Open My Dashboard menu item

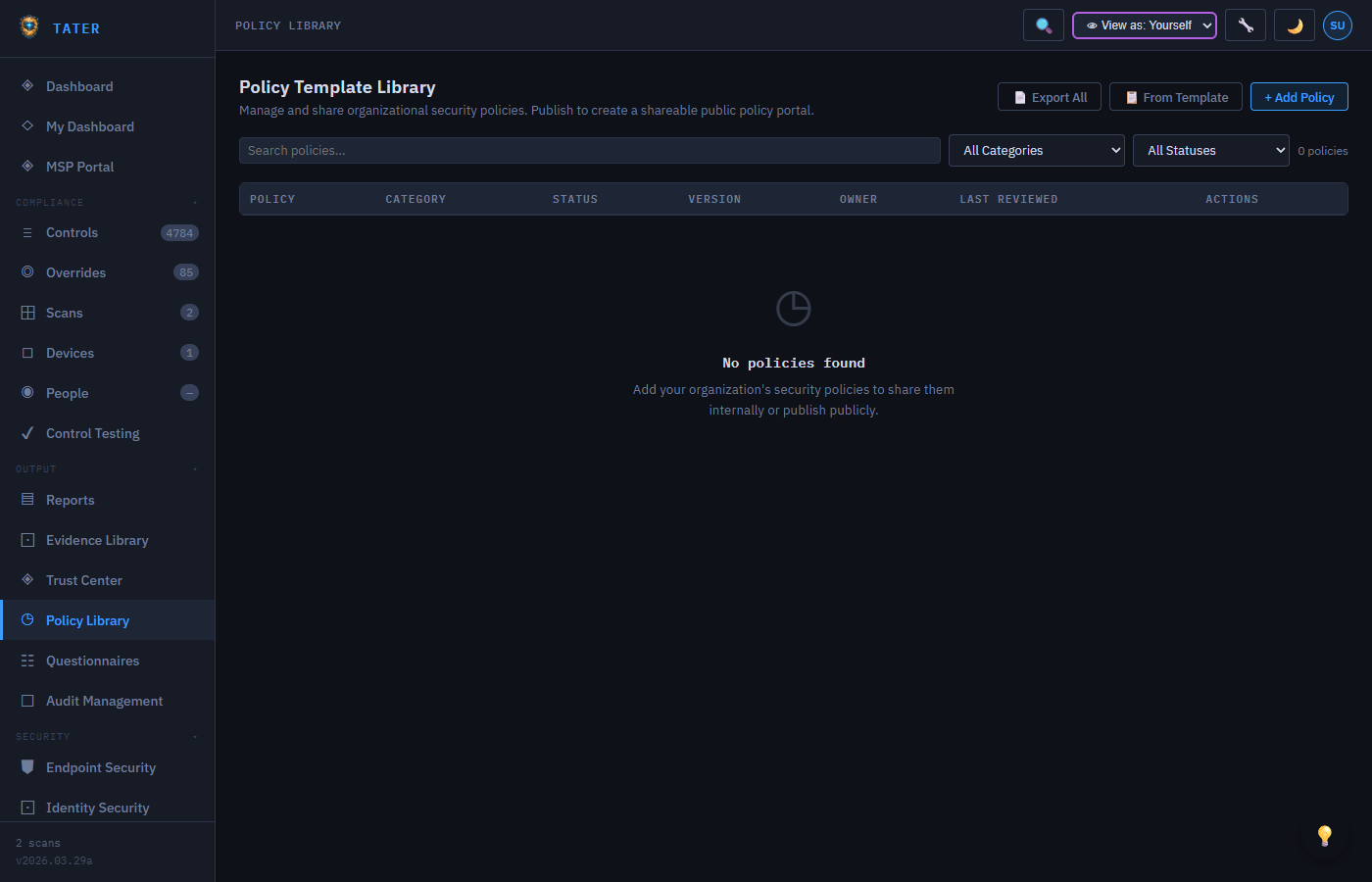(107, 126)
